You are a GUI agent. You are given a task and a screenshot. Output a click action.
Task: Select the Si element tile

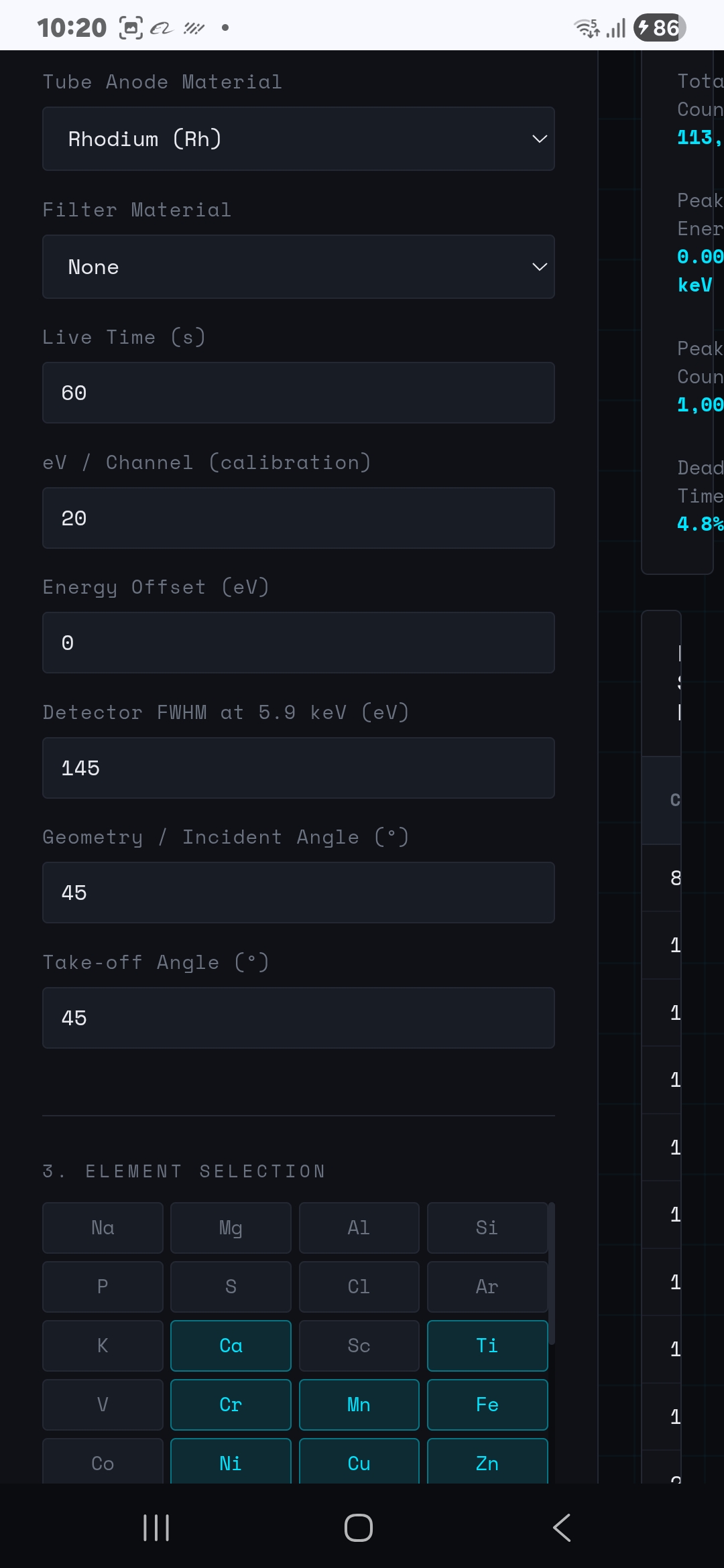[x=487, y=1228]
